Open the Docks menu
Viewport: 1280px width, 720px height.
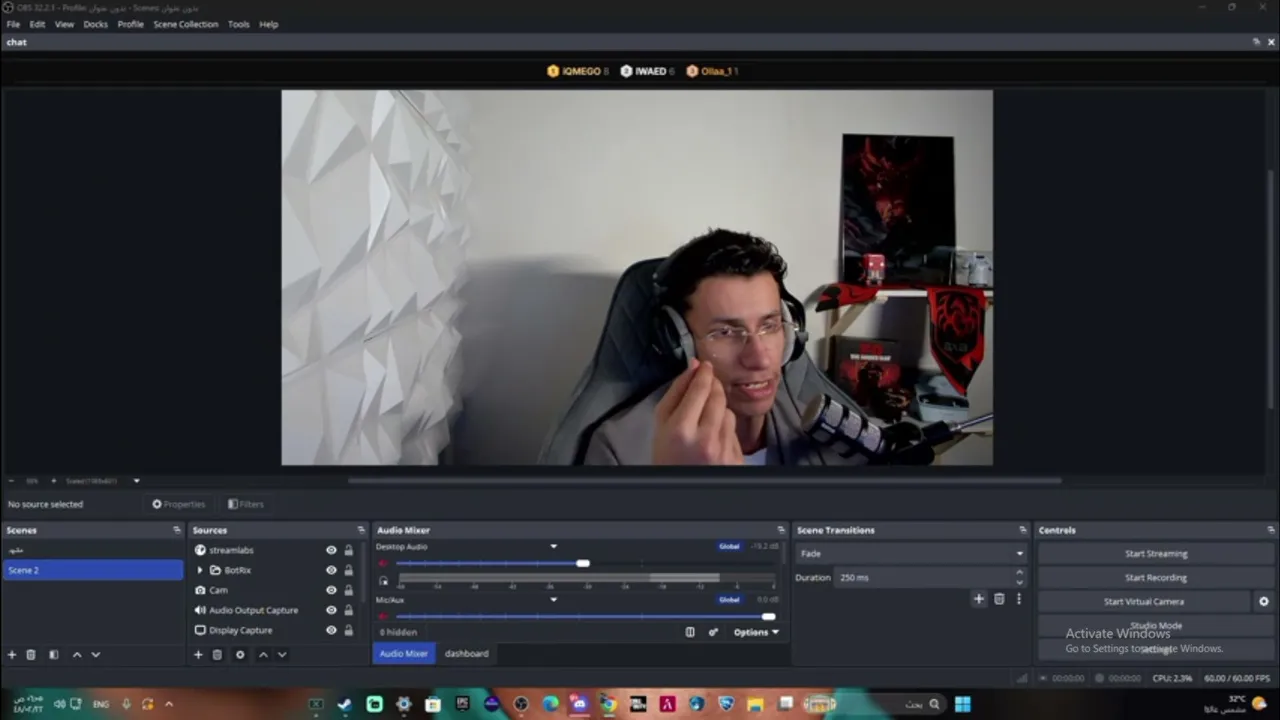click(95, 24)
